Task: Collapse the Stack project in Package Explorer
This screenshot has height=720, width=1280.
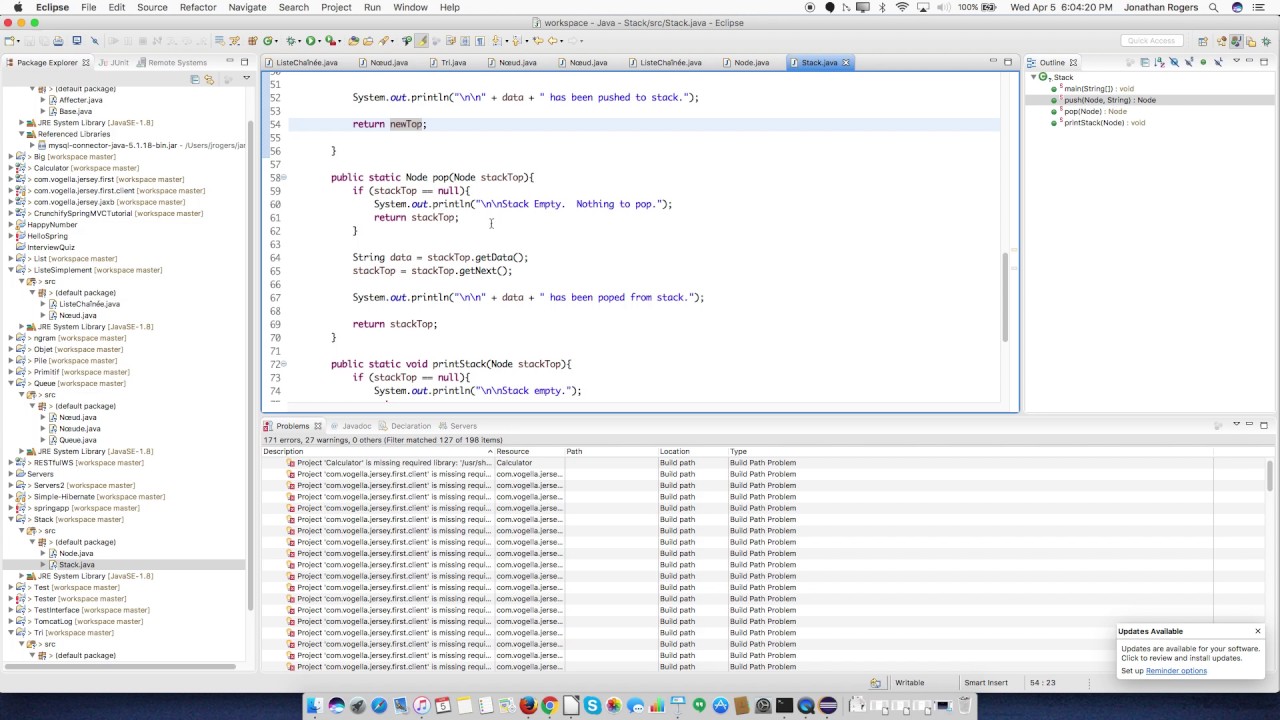Action: [x=11, y=520]
